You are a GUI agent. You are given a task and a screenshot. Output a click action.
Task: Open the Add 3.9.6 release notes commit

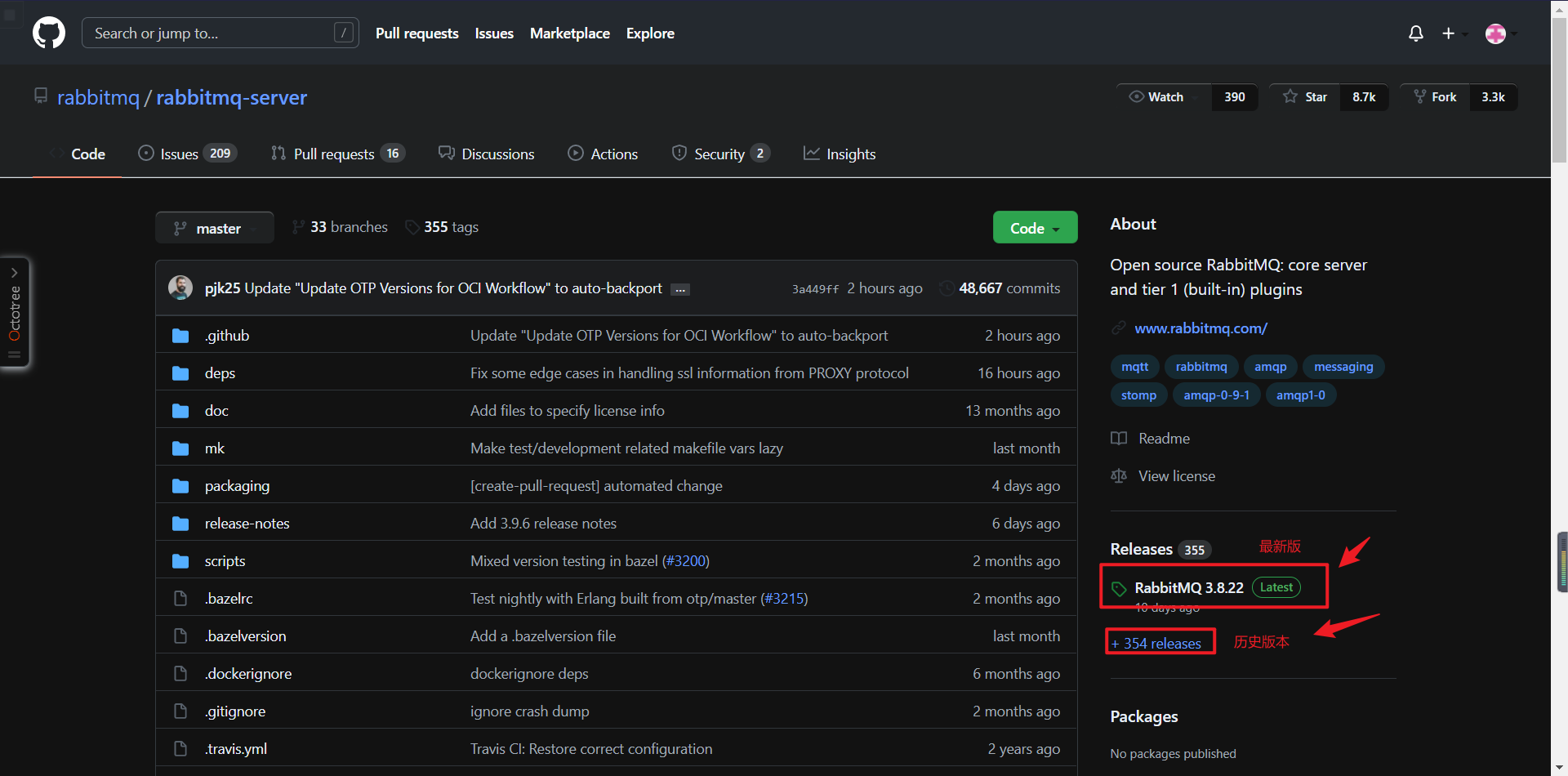(543, 524)
